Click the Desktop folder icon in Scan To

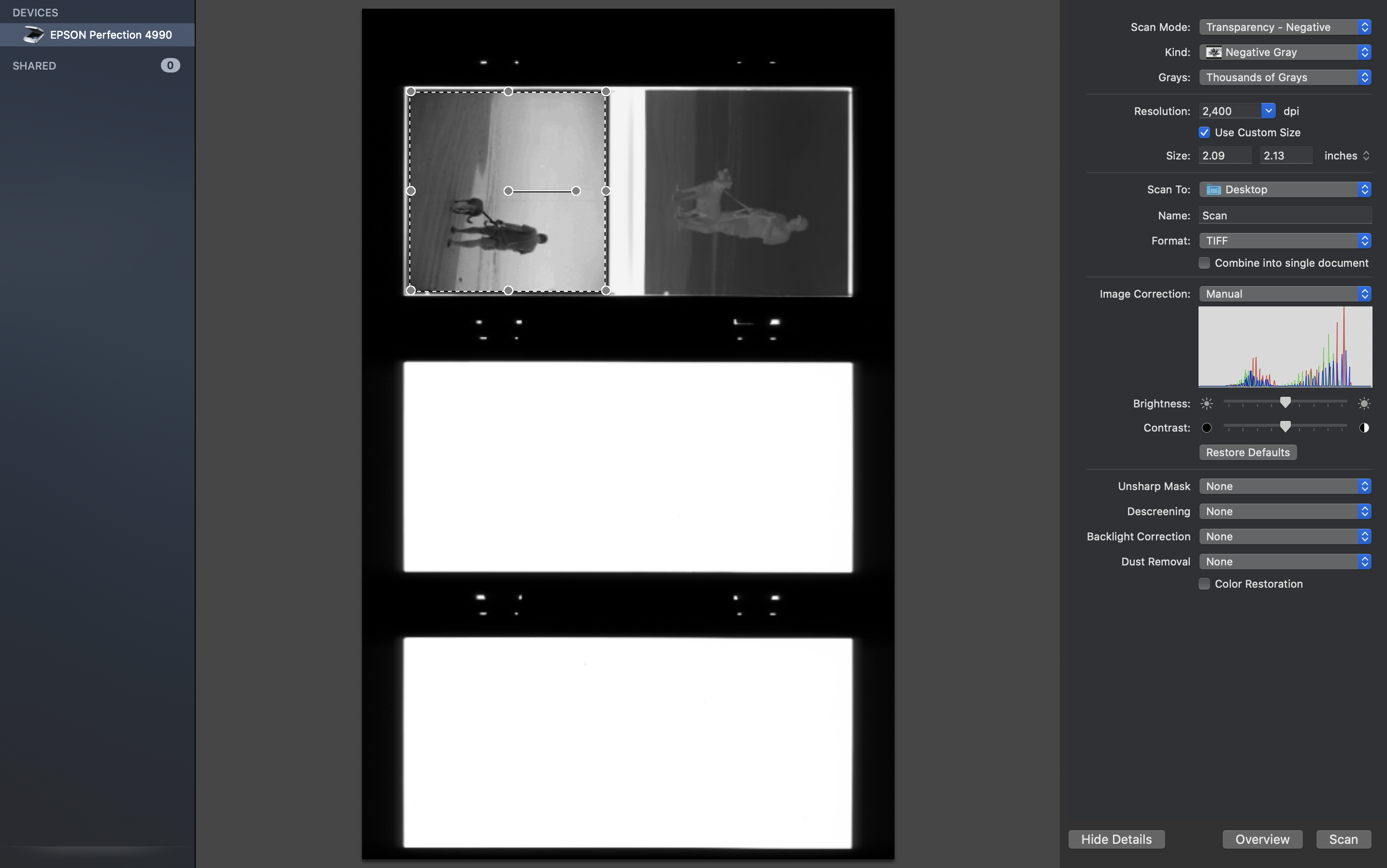[x=1214, y=189]
